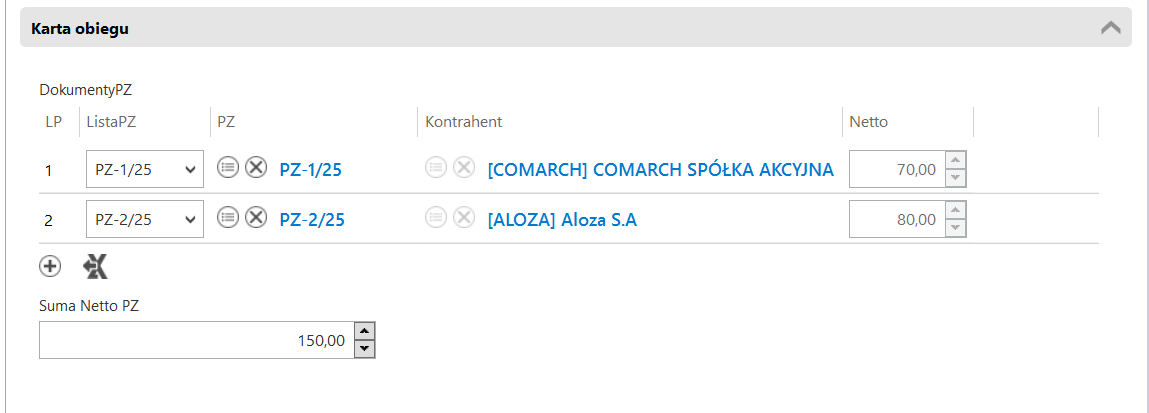Open the PZ-1/25 document link
This screenshot has height=413, width=1149.
[x=310, y=170]
